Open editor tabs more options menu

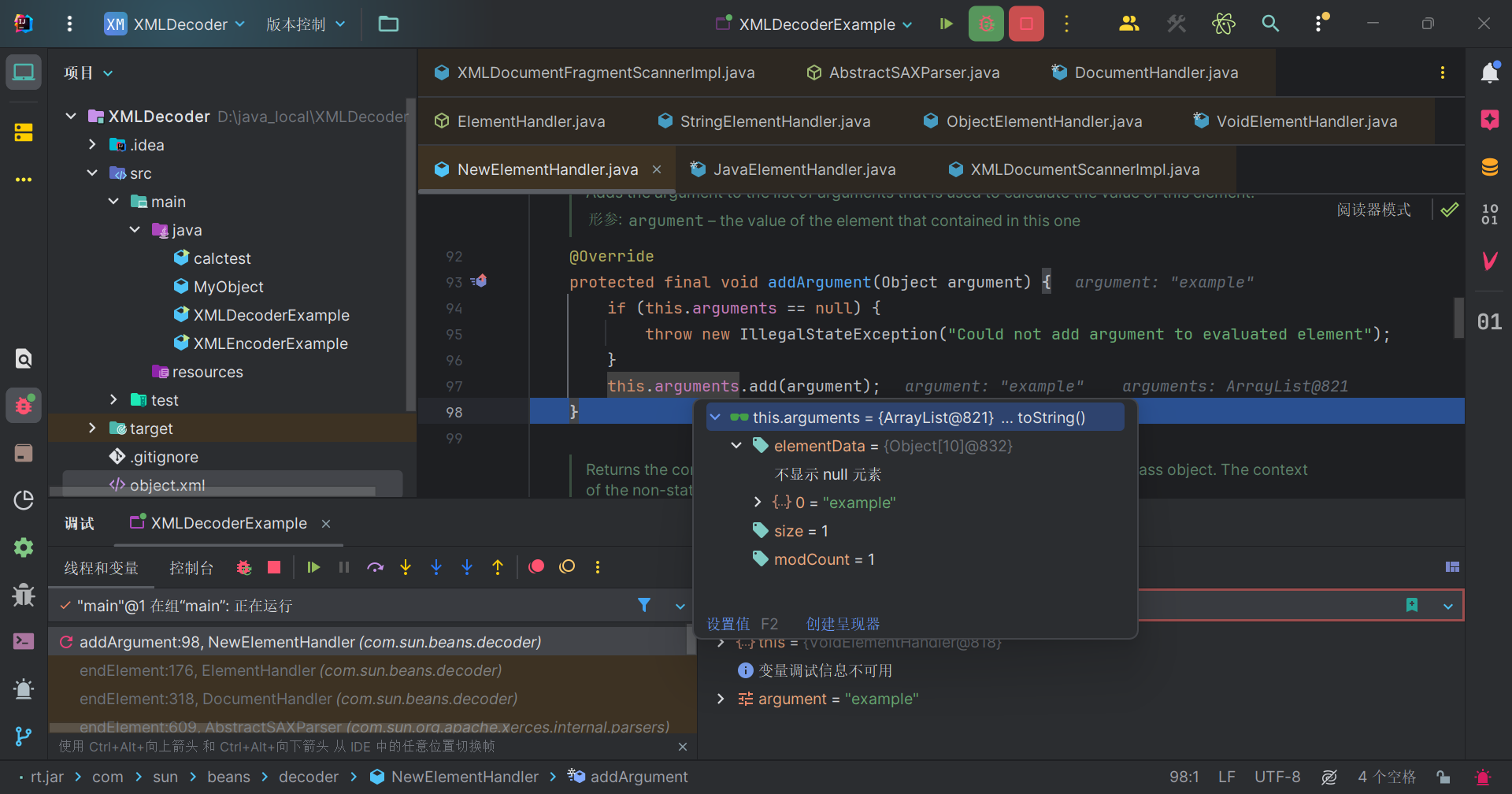click(x=1443, y=72)
